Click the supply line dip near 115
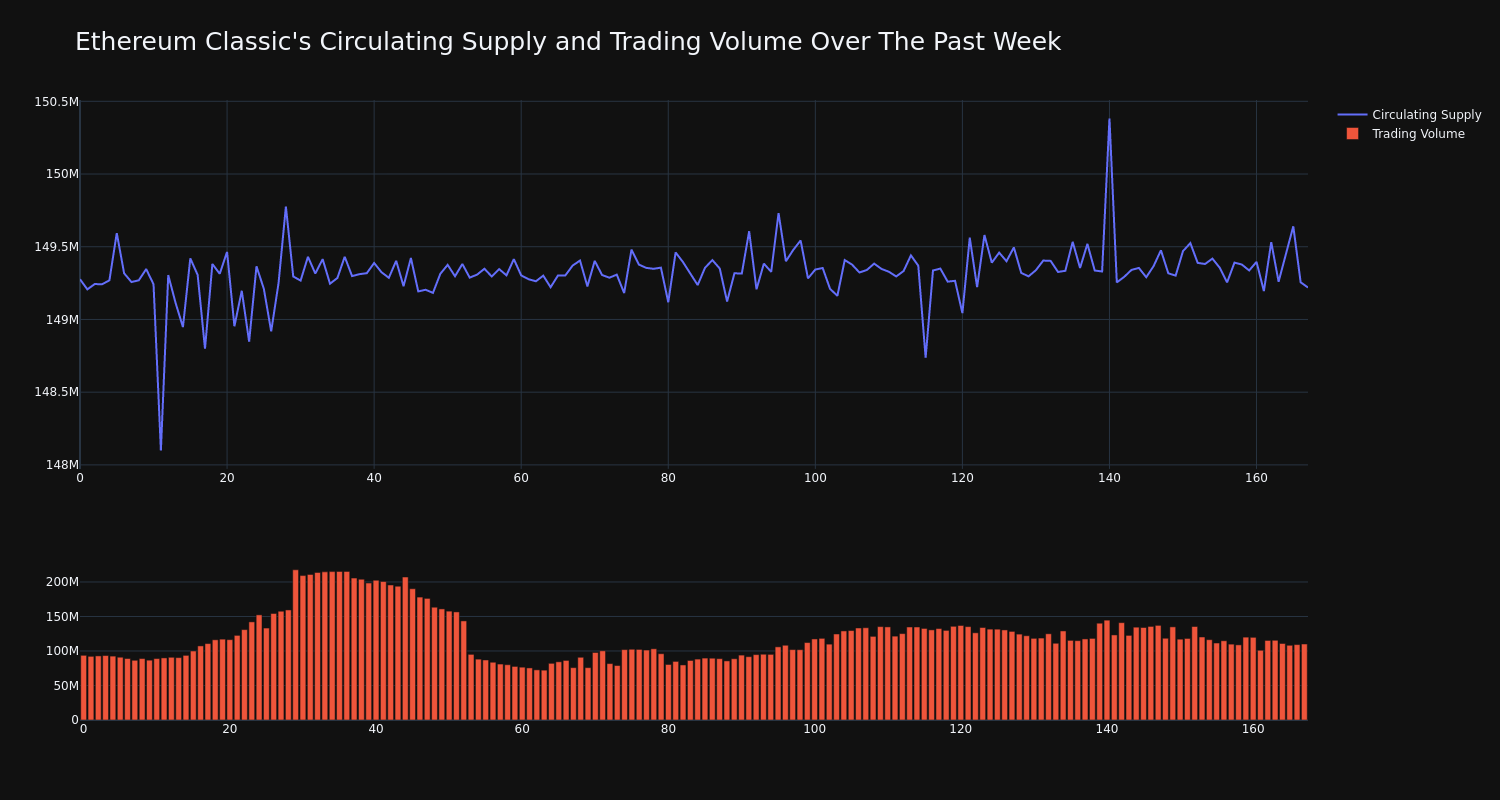This screenshot has width=1500, height=800. click(925, 357)
